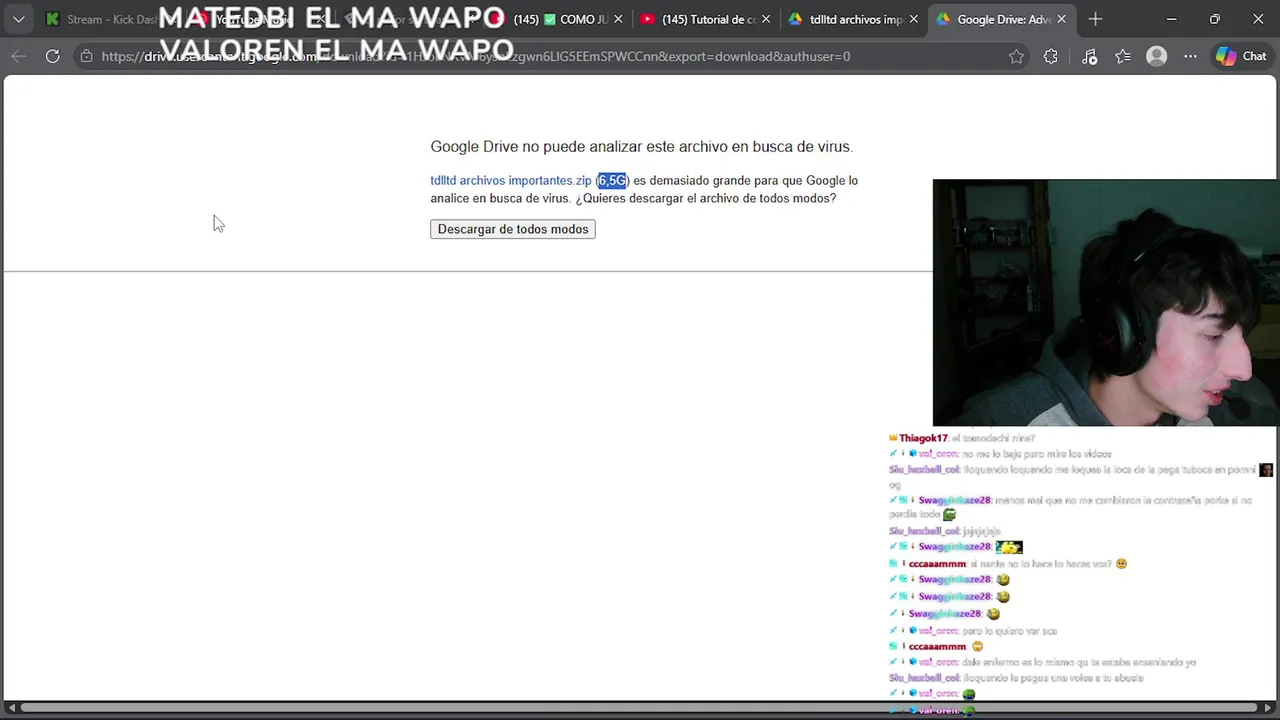This screenshot has height=720, width=1280.
Task: Open tdlltd archivos importantes.zip link
Action: click(511, 180)
